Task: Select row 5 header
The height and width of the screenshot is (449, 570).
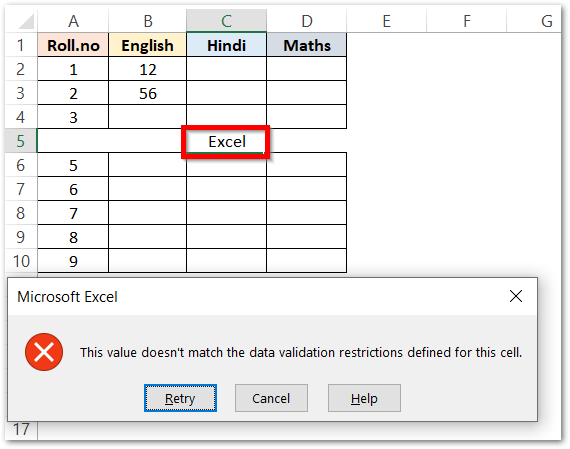Action: click(x=21, y=141)
